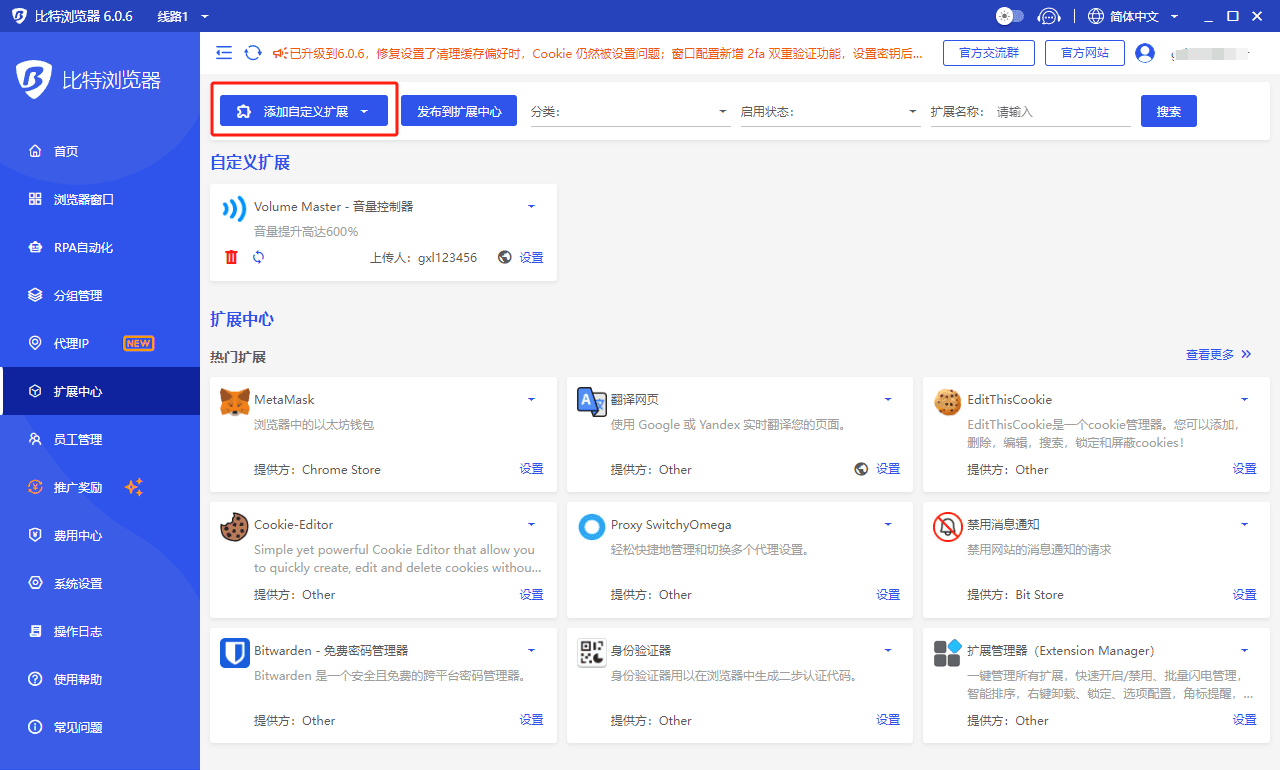Click the Cookie-Editor cookie icon

click(x=235, y=527)
